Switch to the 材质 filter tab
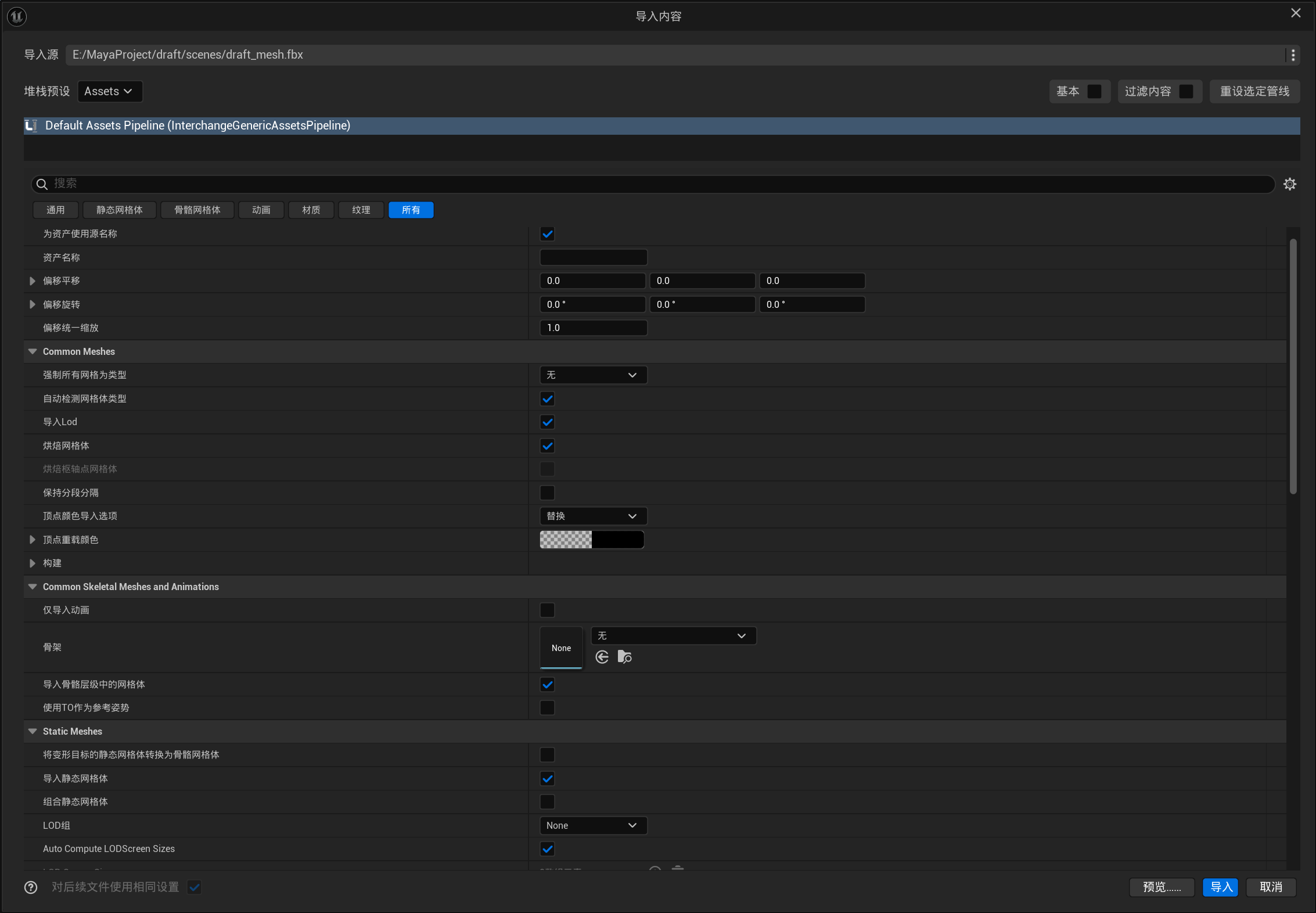Viewport: 1316px width, 913px height. click(x=311, y=210)
